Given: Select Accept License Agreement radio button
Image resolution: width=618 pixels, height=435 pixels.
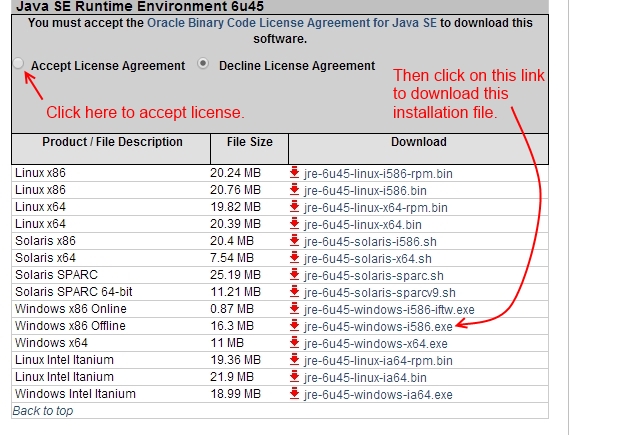Looking at the screenshot, I should pos(18,63).
